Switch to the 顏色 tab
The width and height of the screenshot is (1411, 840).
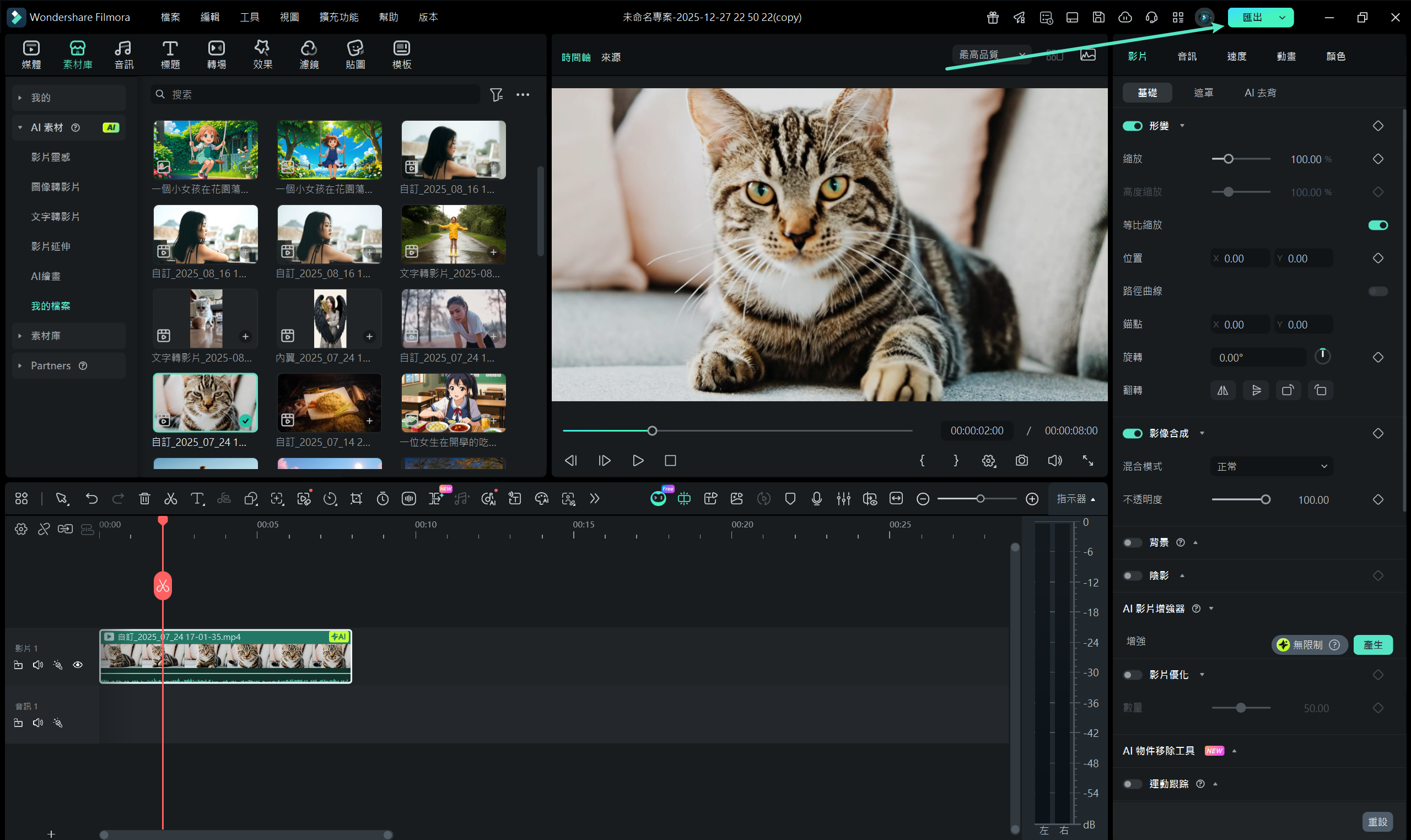point(1335,56)
